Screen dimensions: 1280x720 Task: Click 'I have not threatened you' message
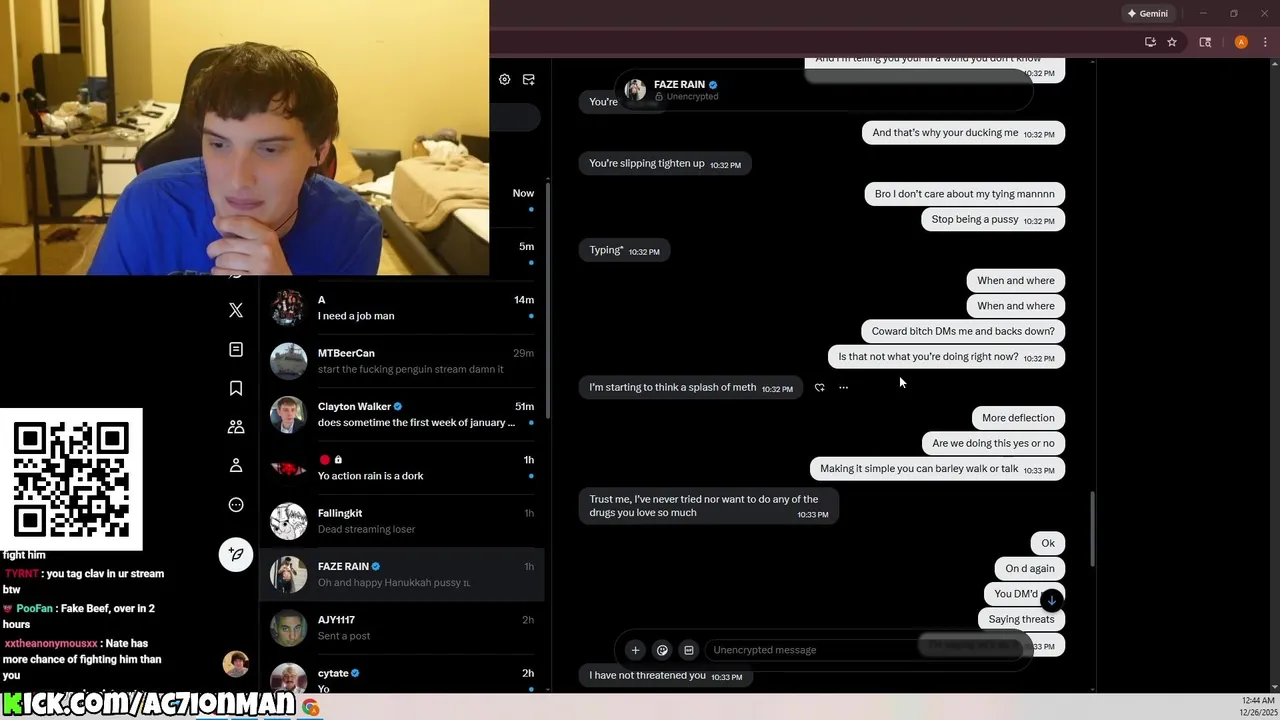pyautogui.click(x=665, y=676)
